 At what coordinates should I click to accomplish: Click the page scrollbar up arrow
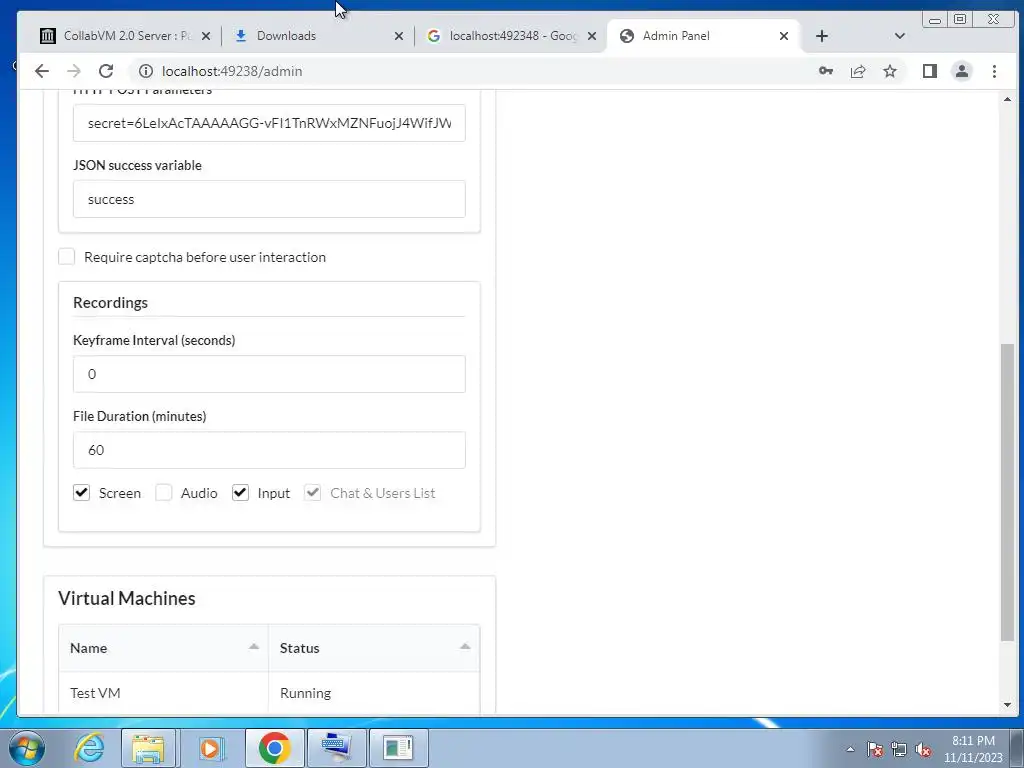[1007, 99]
